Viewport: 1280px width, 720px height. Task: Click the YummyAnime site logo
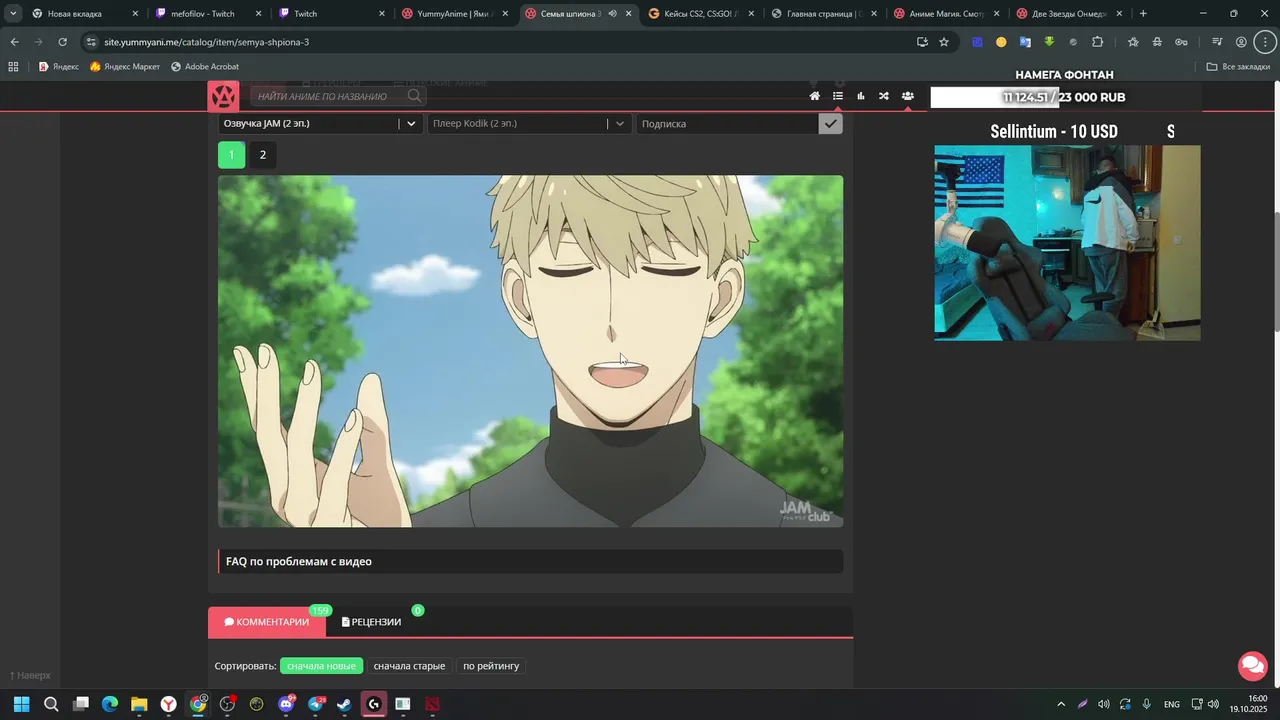pos(223,96)
